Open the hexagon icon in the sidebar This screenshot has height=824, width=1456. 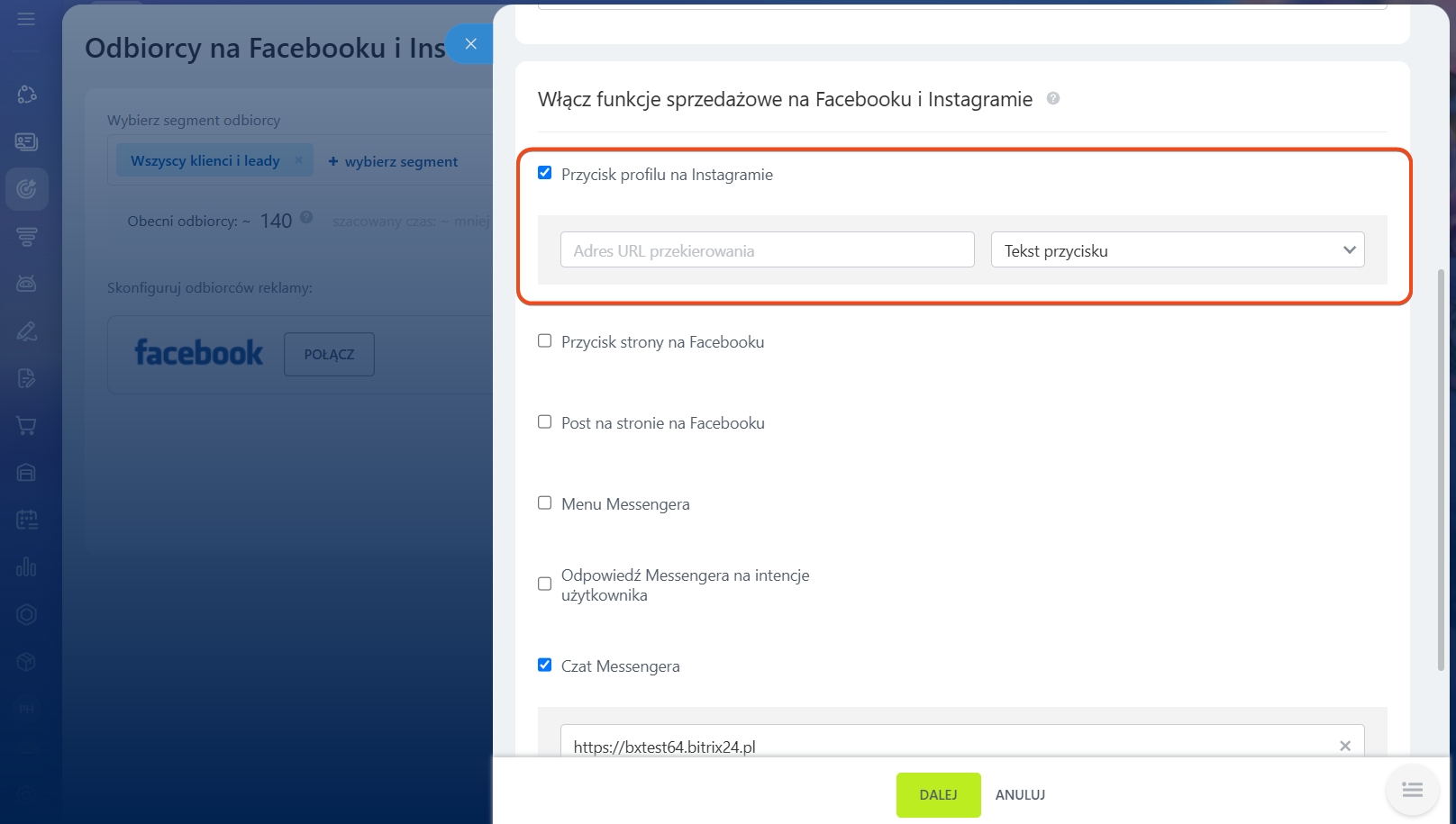pyautogui.click(x=26, y=614)
